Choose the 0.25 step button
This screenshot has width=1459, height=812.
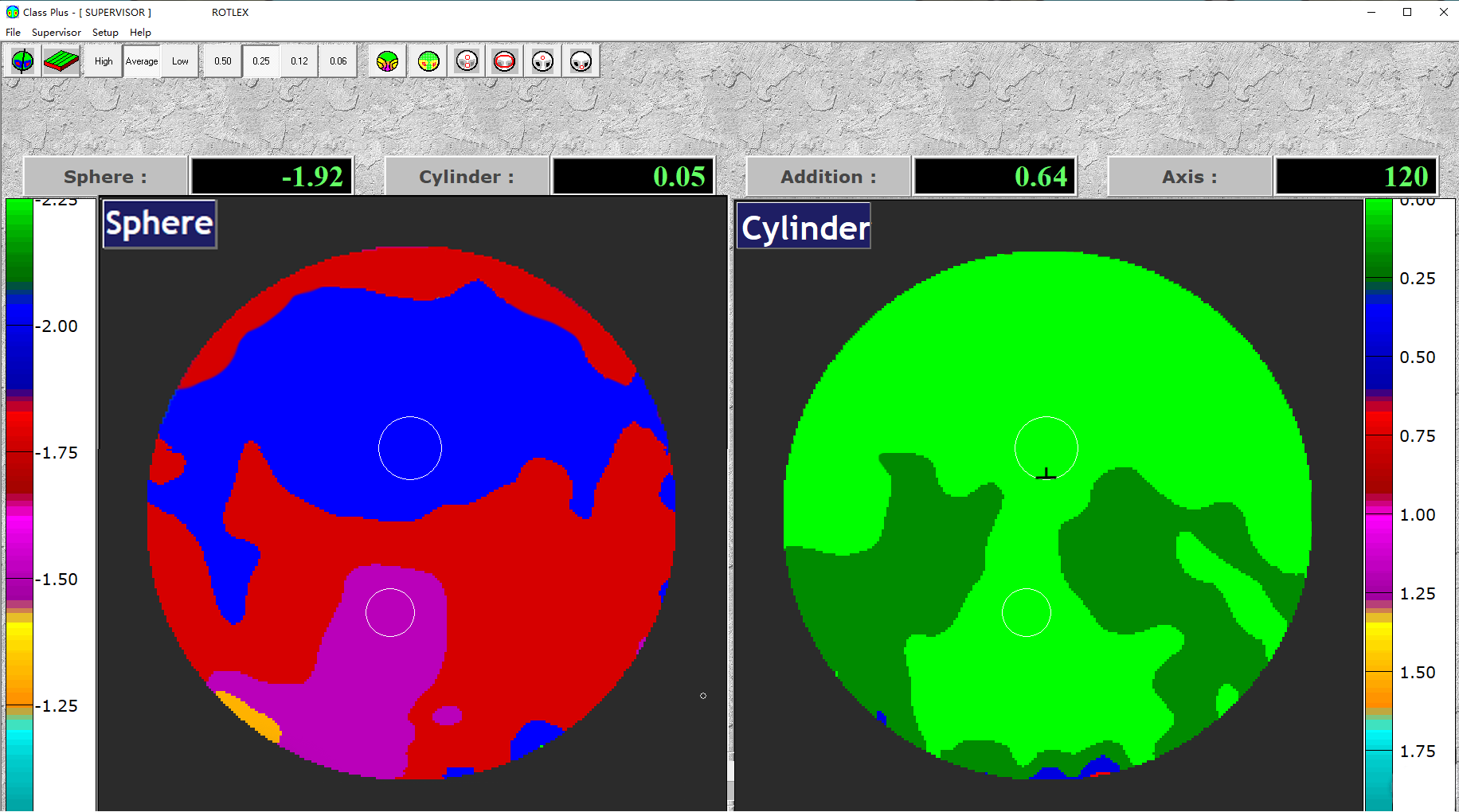tap(261, 61)
